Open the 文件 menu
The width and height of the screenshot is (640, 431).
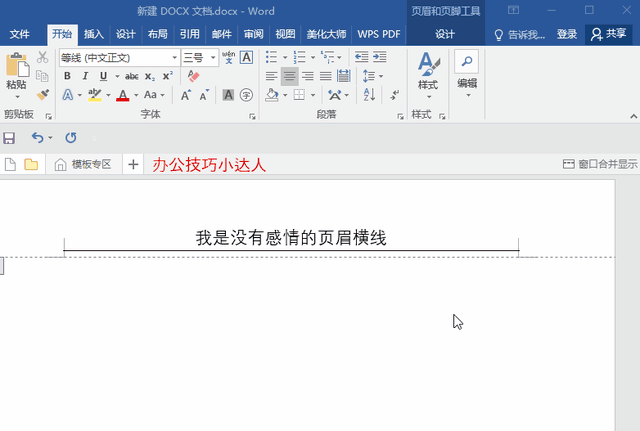click(19, 34)
